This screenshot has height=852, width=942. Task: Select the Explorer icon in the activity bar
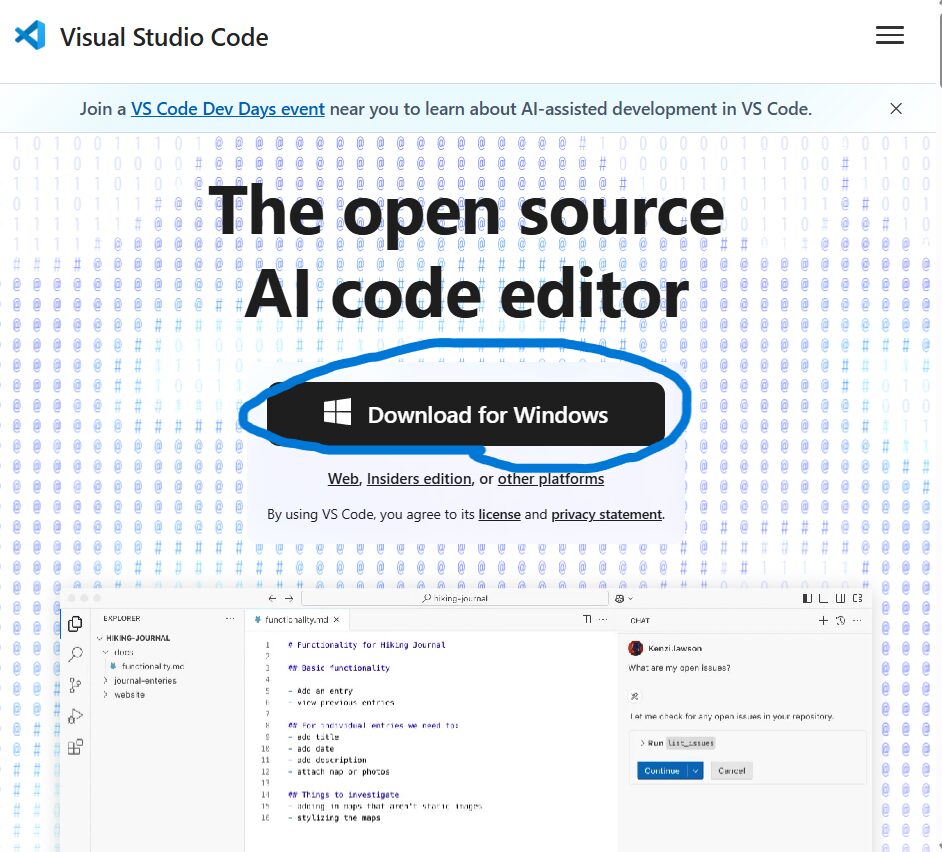(75, 624)
